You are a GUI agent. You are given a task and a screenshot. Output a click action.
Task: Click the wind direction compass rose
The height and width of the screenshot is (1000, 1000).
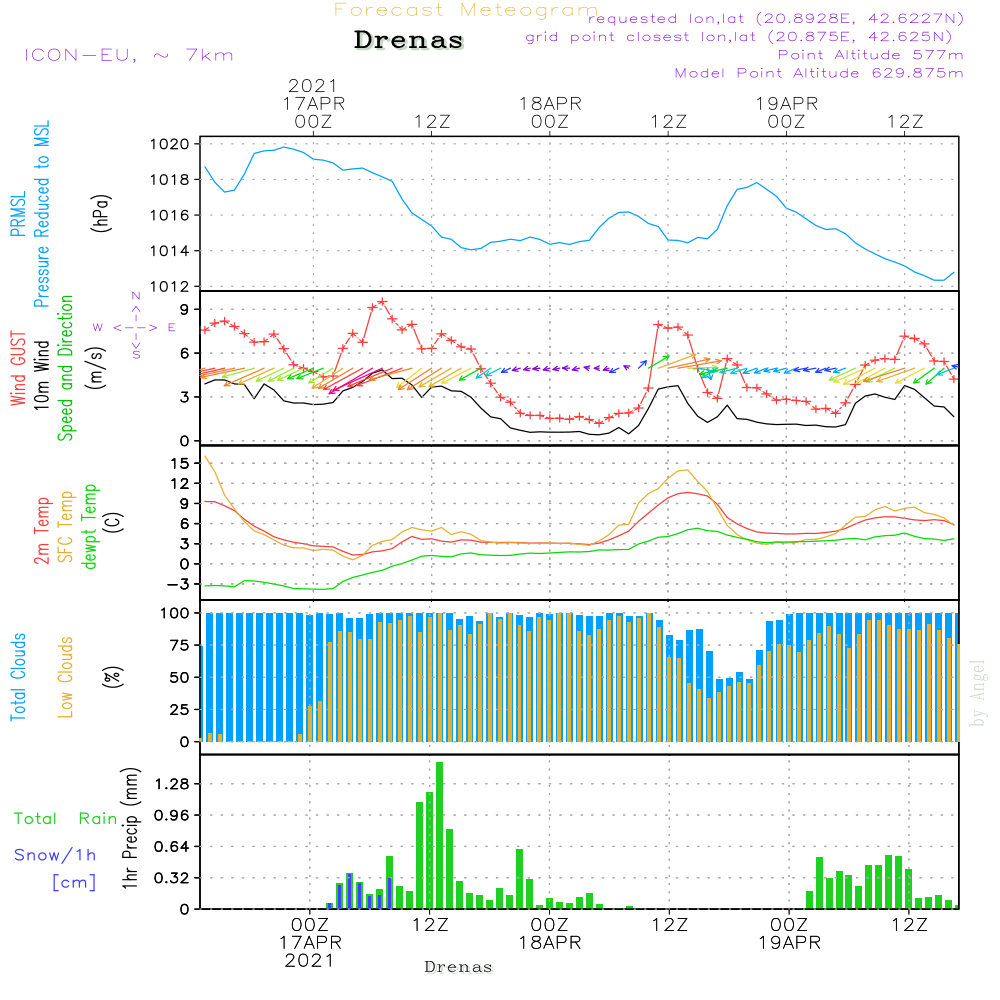135,326
